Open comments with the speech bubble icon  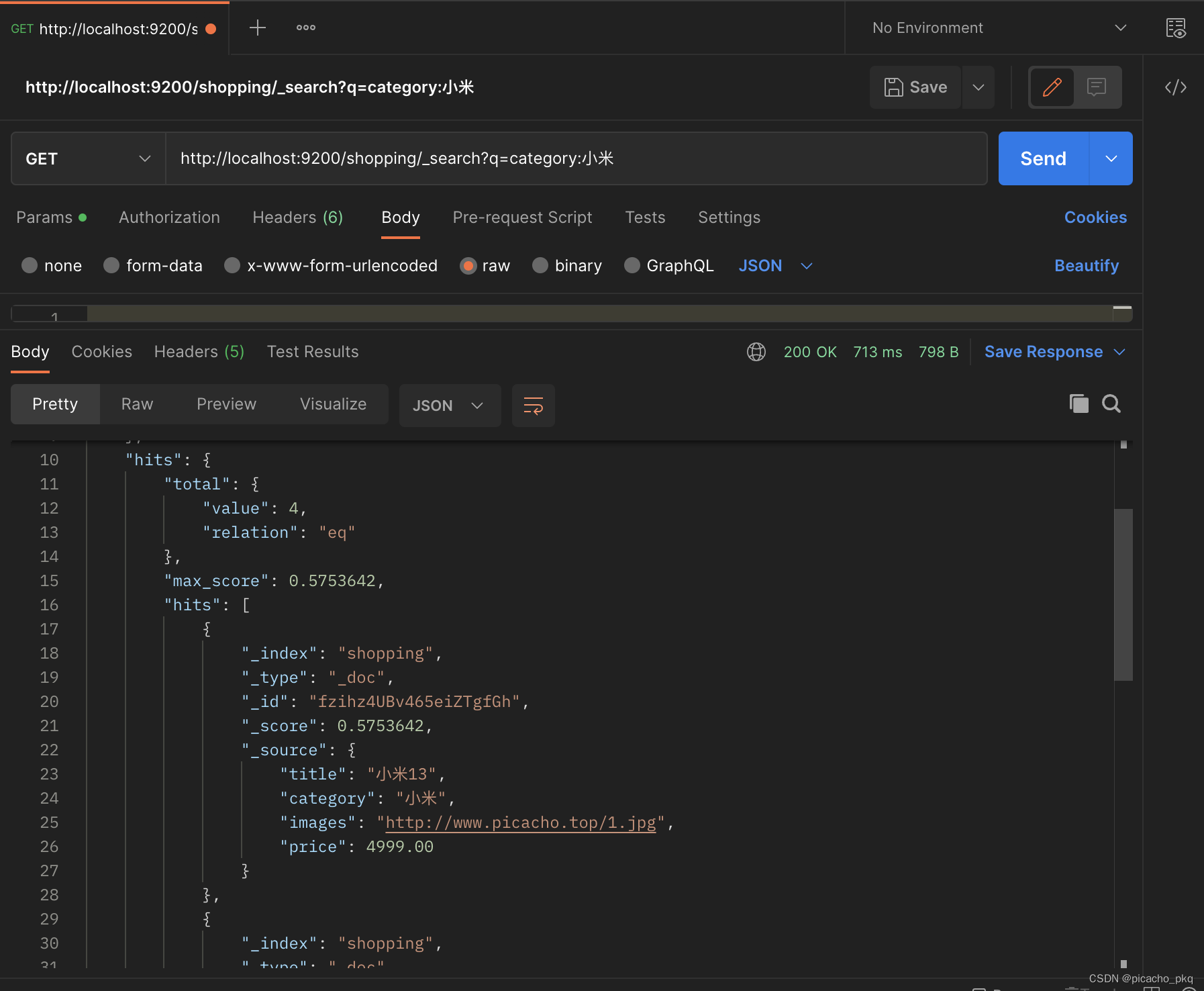(1097, 87)
